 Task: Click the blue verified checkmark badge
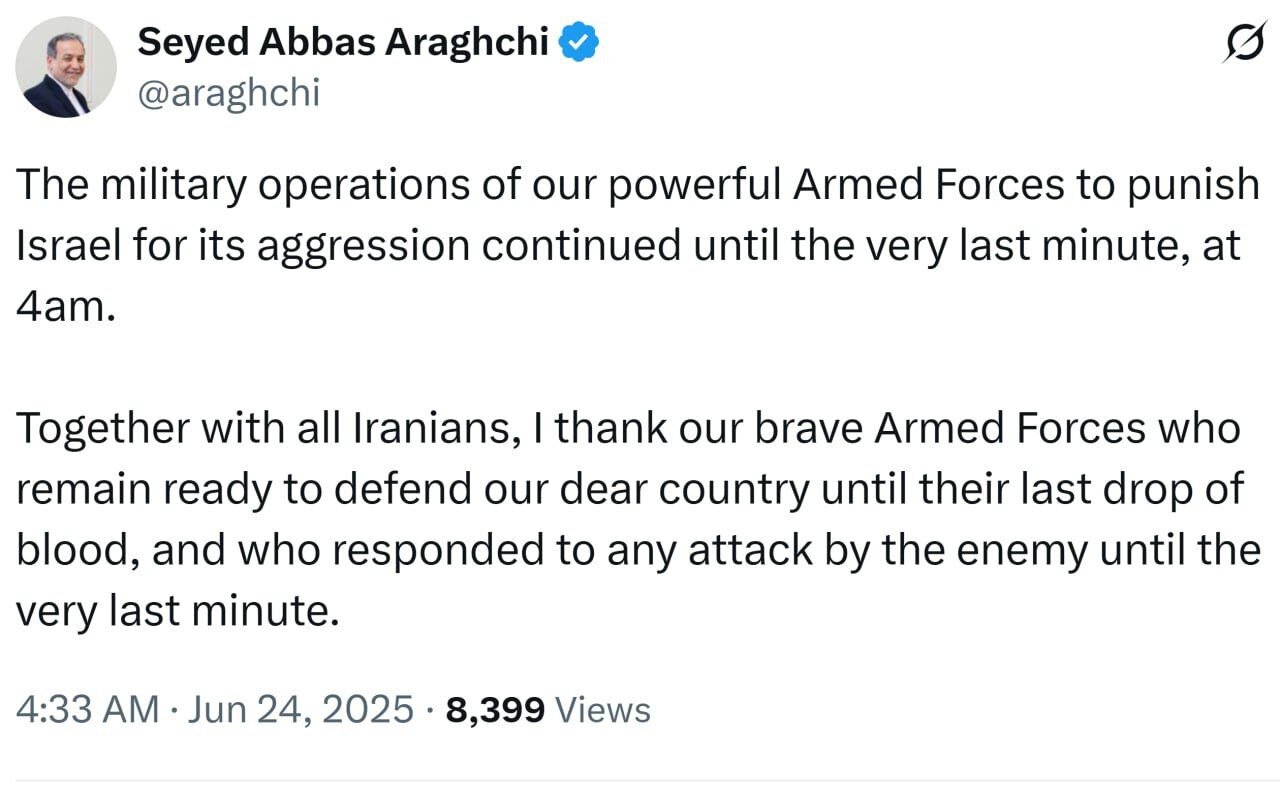pos(579,41)
